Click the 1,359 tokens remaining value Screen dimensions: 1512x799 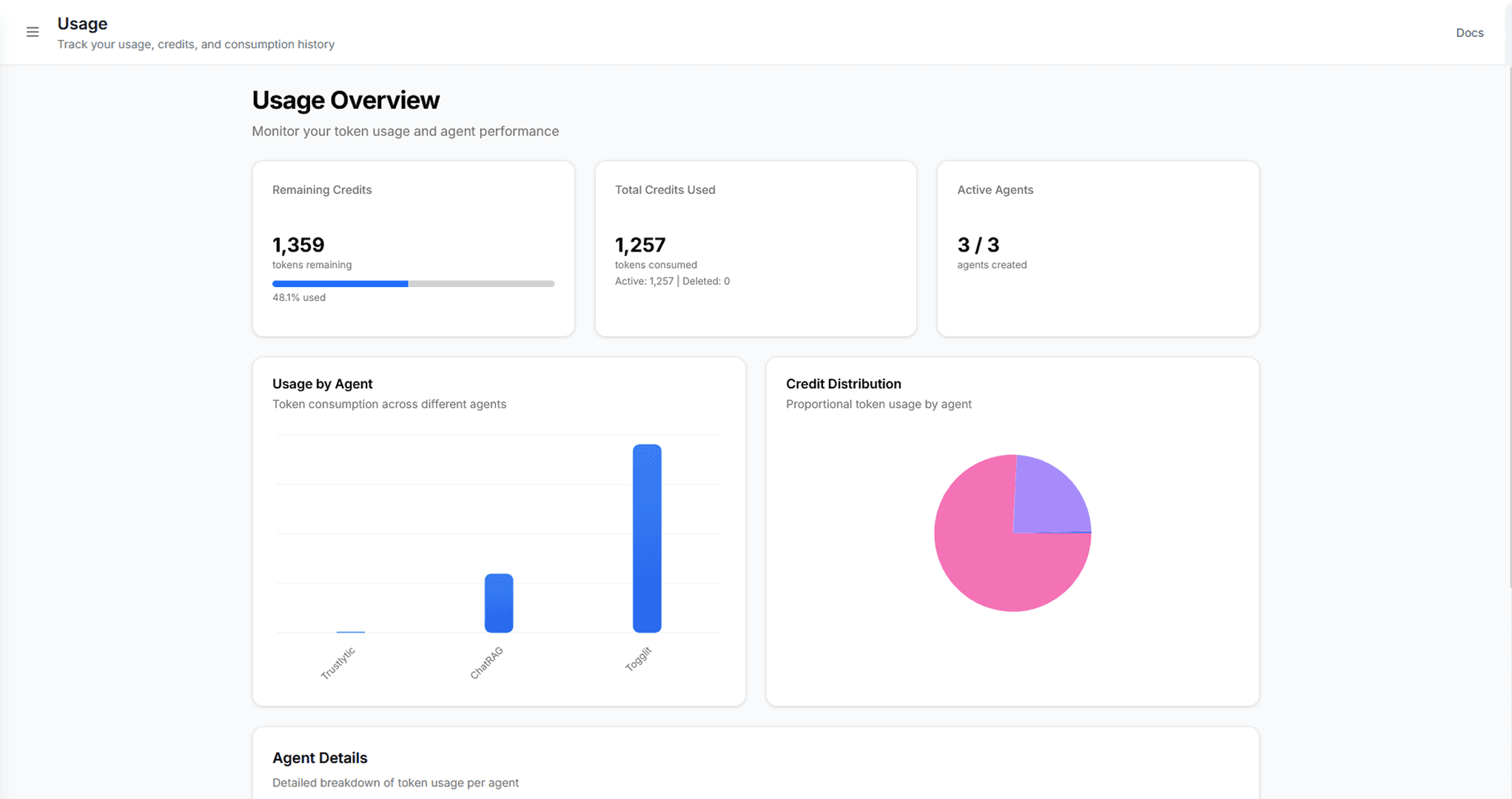[298, 245]
